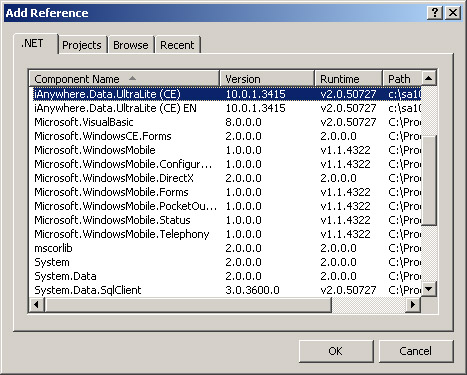Viewport: 467px width, 375px height.
Task: Select iAnywhere.Data.UltraLite (CE) EN row
Action: click(227, 108)
